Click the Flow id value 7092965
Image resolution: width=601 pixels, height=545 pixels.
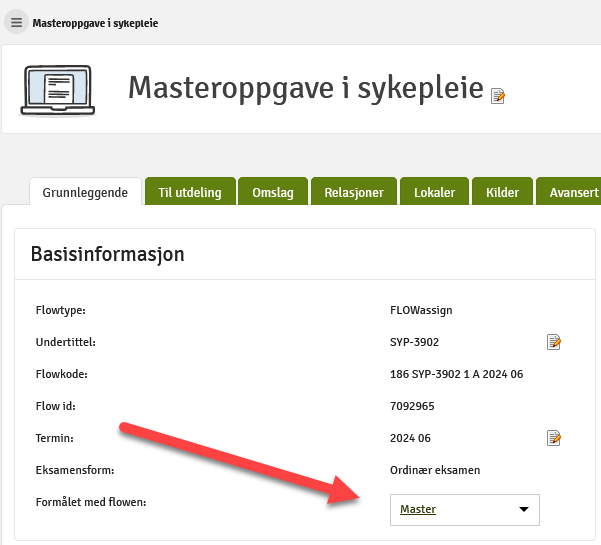coord(412,406)
